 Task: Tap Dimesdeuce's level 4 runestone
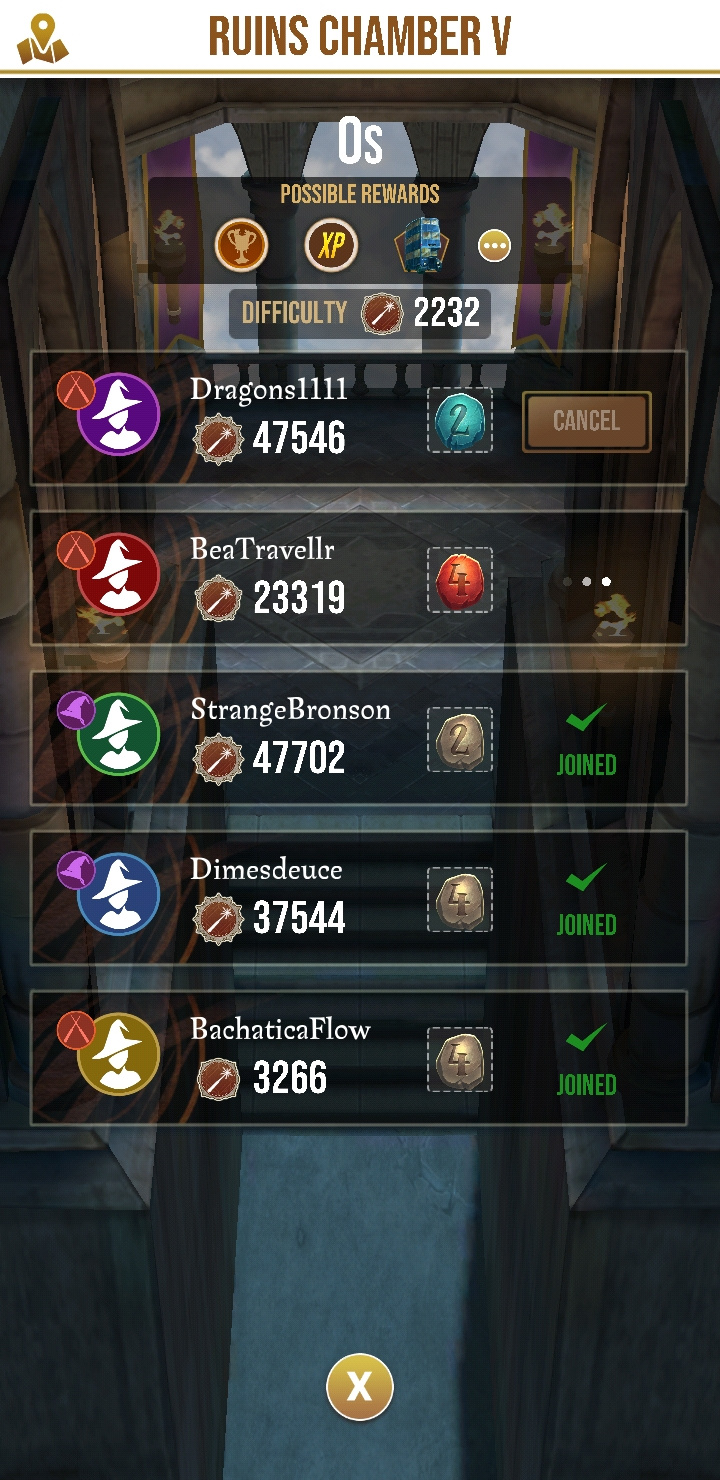click(x=460, y=900)
